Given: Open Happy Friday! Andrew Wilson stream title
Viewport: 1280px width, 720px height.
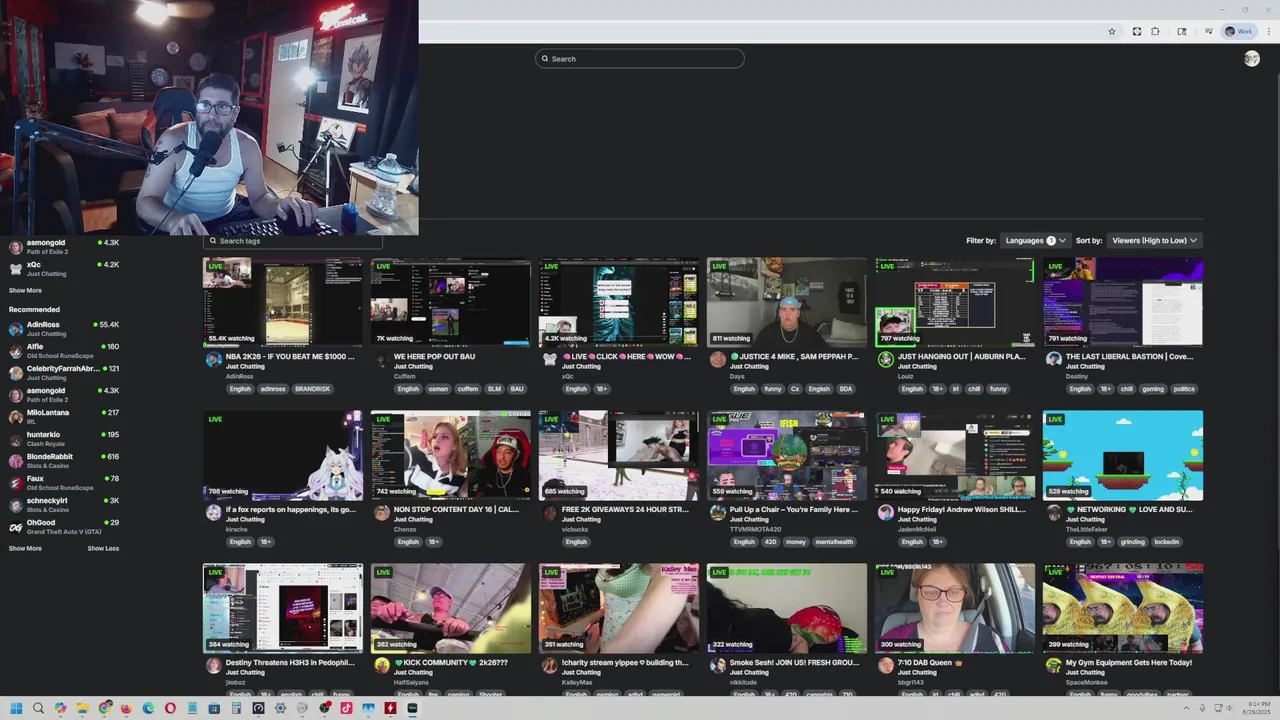Looking at the screenshot, I should click(961, 509).
